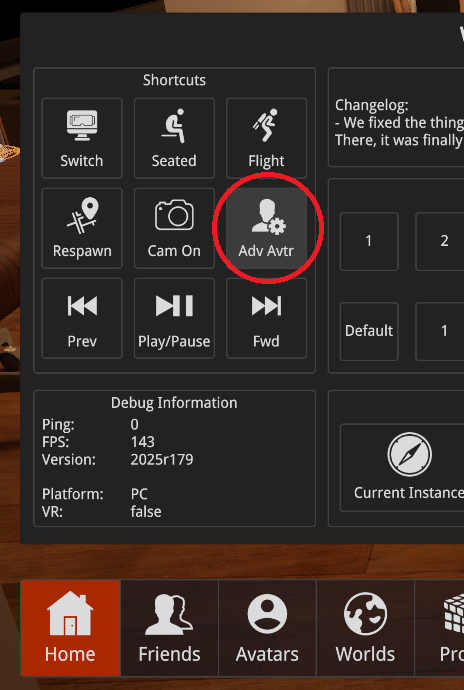This screenshot has height=690, width=464.
Task: Switch to the Worlds tab
Action: 365,628
